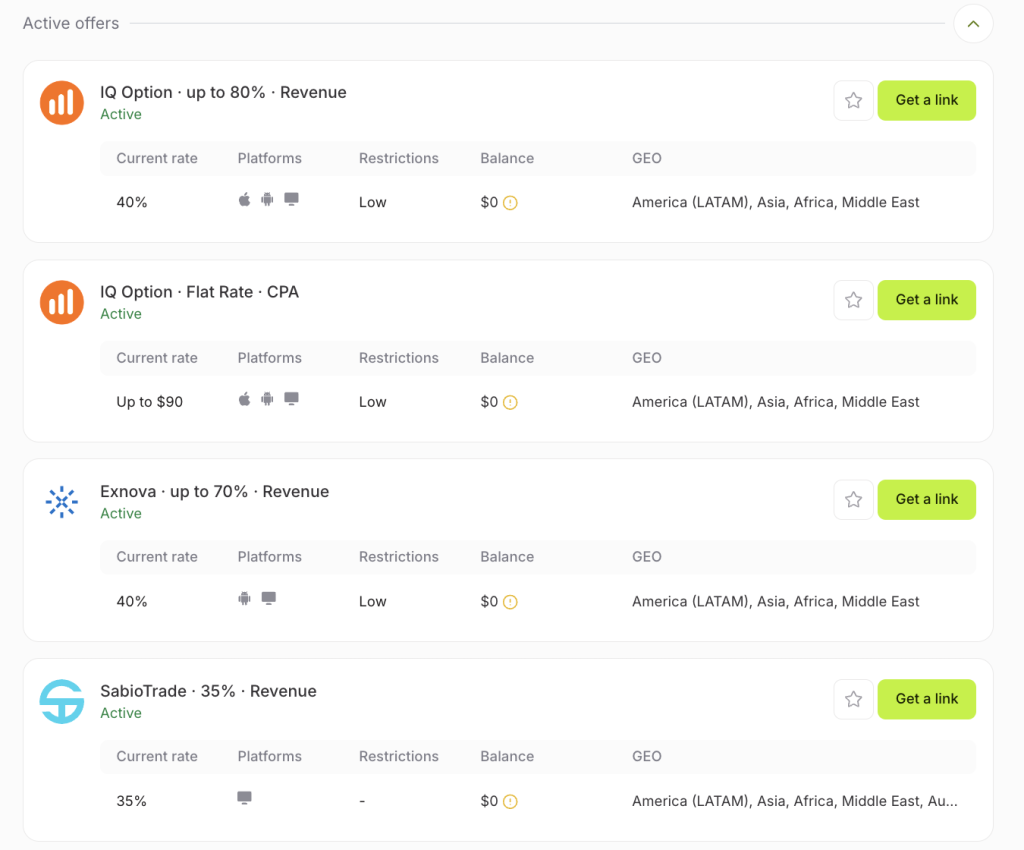1024x850 pixels.
Task: Click desktop platform icon in Exnova row
Action: 268,598
